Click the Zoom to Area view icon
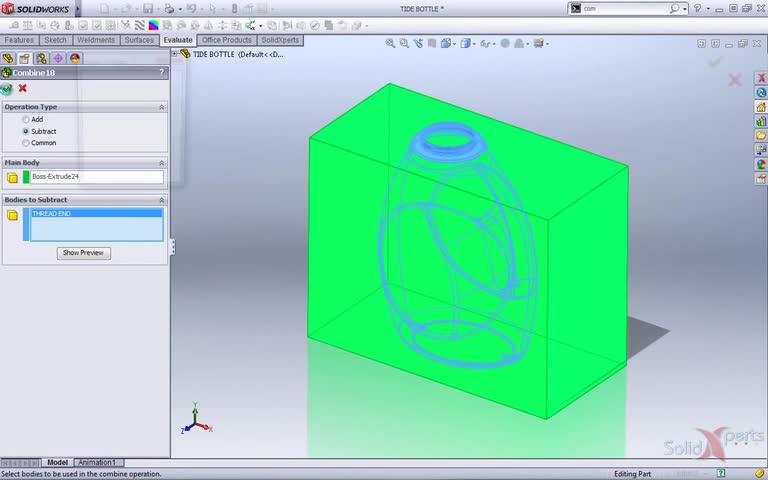 (x=404, y=44)
